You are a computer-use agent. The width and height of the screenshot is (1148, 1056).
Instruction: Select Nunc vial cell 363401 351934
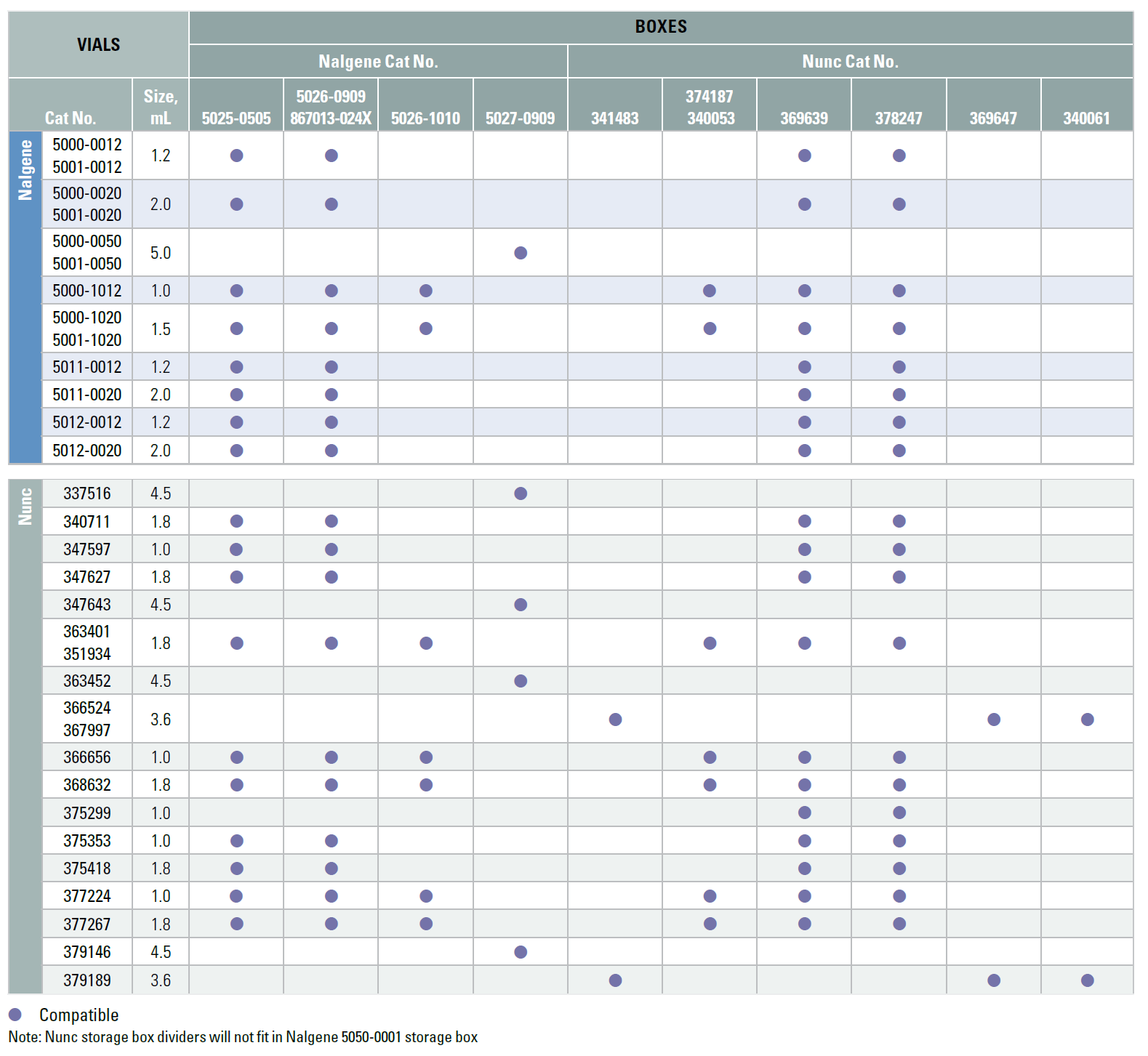(87, 642)
